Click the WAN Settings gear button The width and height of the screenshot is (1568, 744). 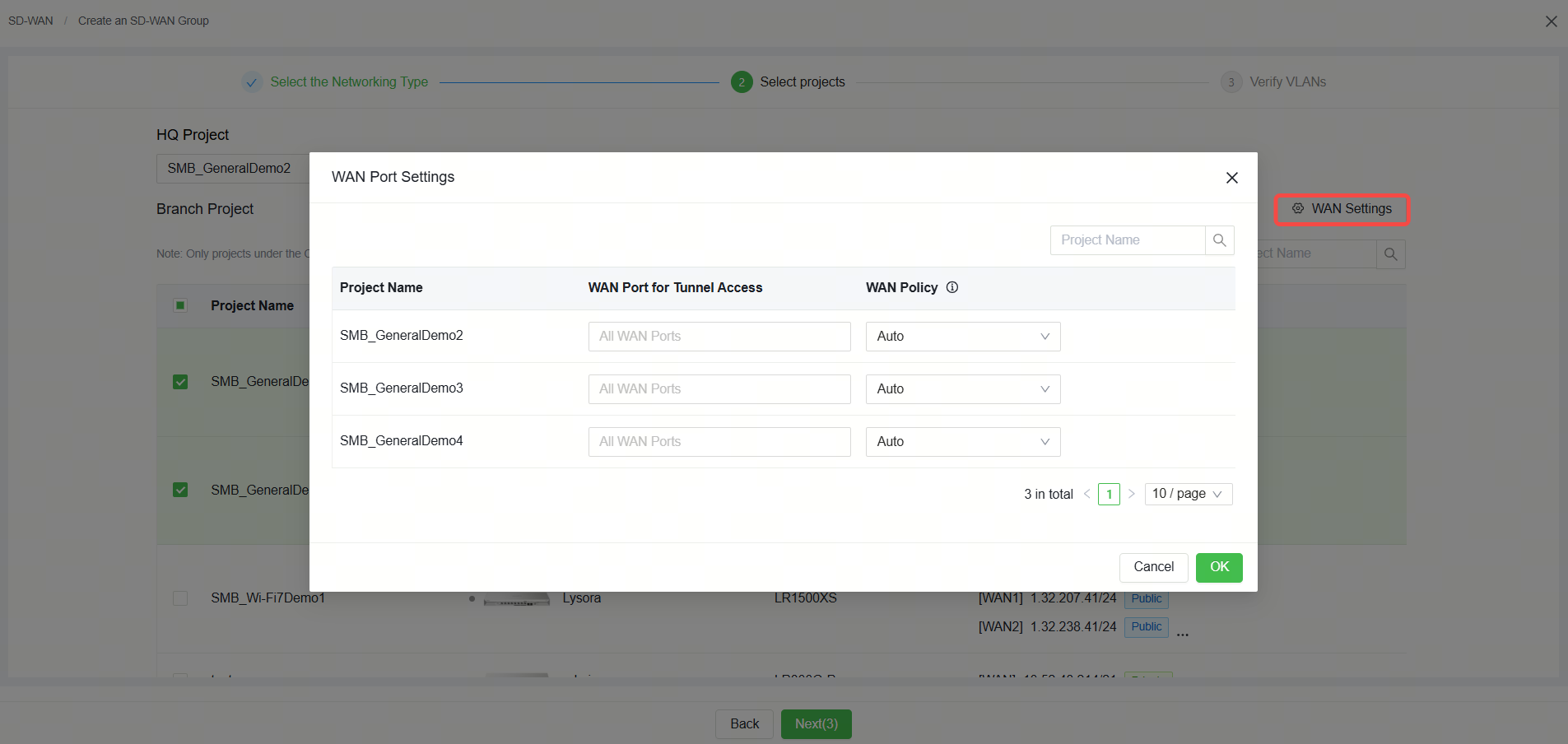(1342, 209)
